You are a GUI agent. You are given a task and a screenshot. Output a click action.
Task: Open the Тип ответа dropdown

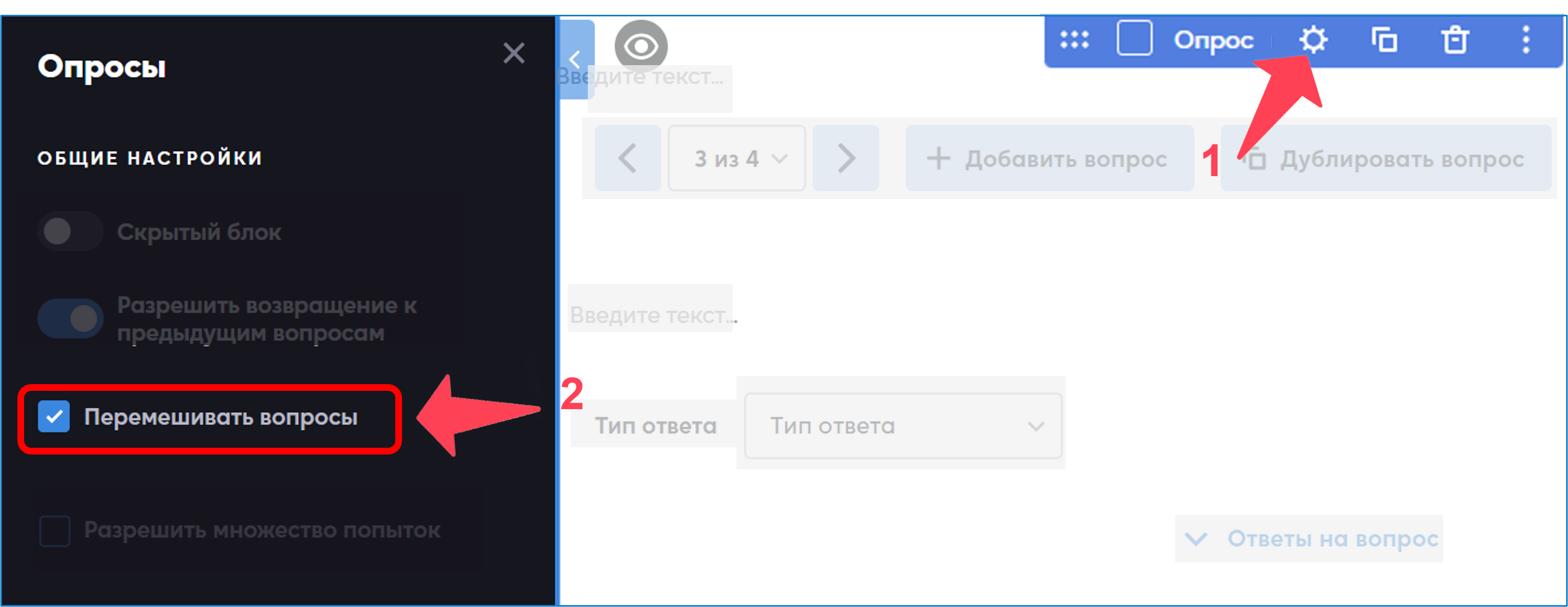click(x=903, y=426)
